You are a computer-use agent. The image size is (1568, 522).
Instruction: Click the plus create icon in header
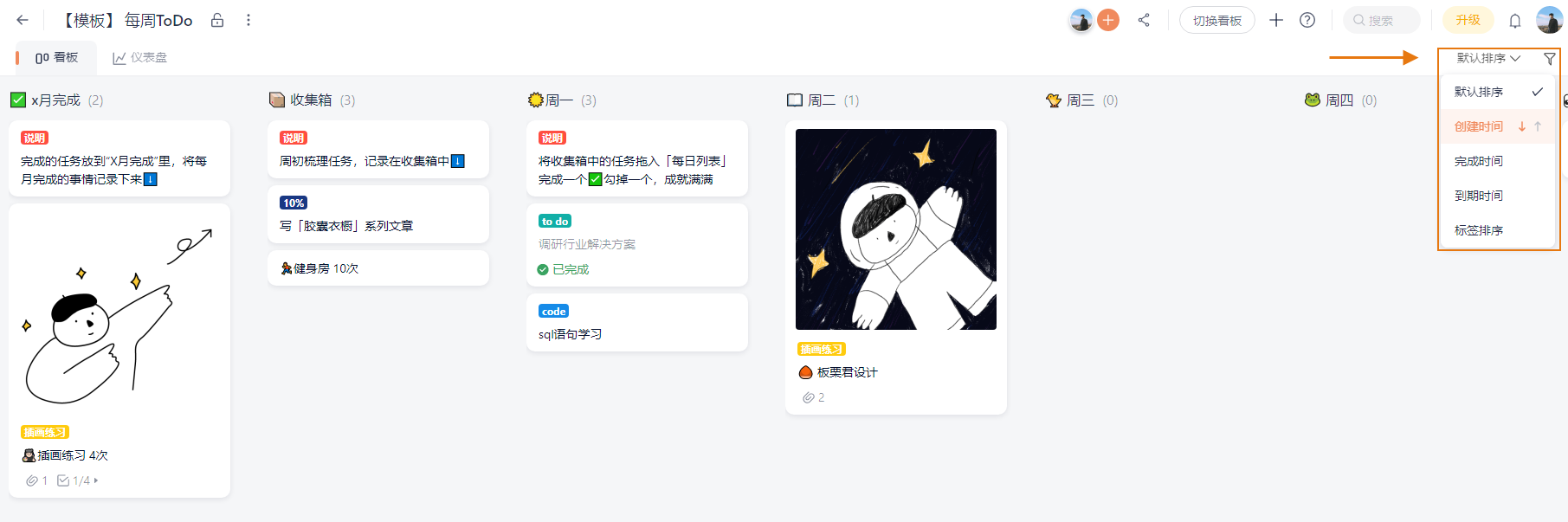pyautogui.click(x=1276, y=20)
